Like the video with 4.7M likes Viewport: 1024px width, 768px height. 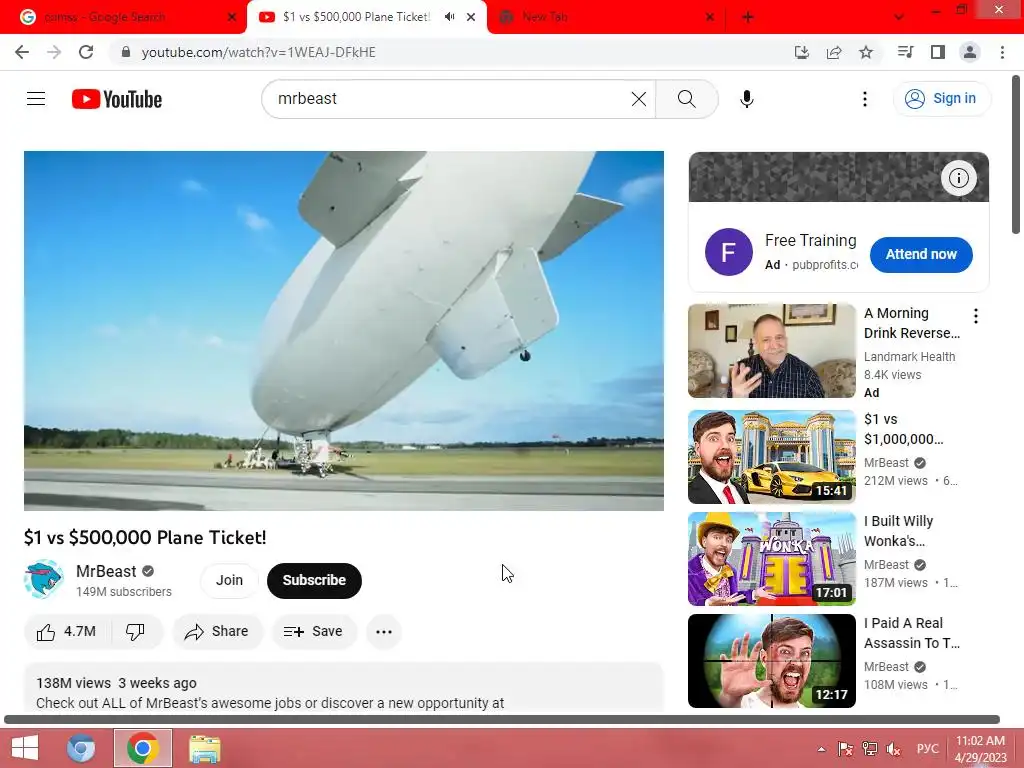tap(67, 632)
